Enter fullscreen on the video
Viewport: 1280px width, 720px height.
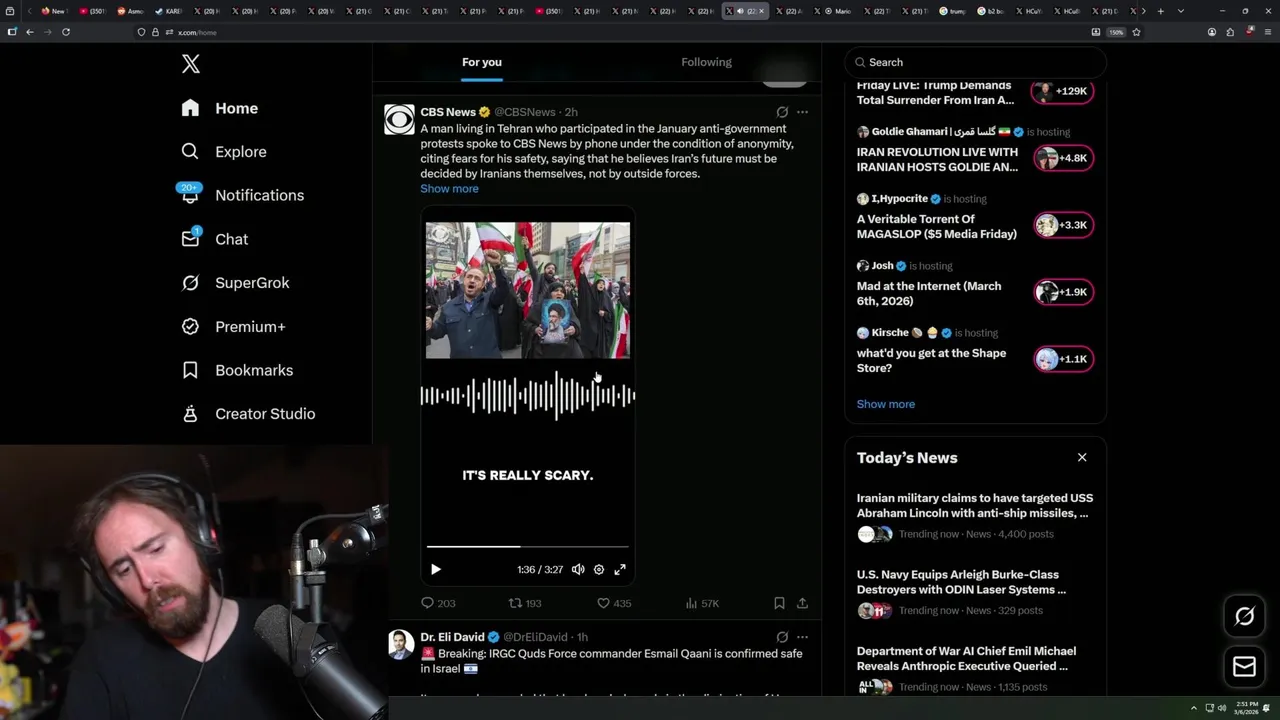click(620, 569)
